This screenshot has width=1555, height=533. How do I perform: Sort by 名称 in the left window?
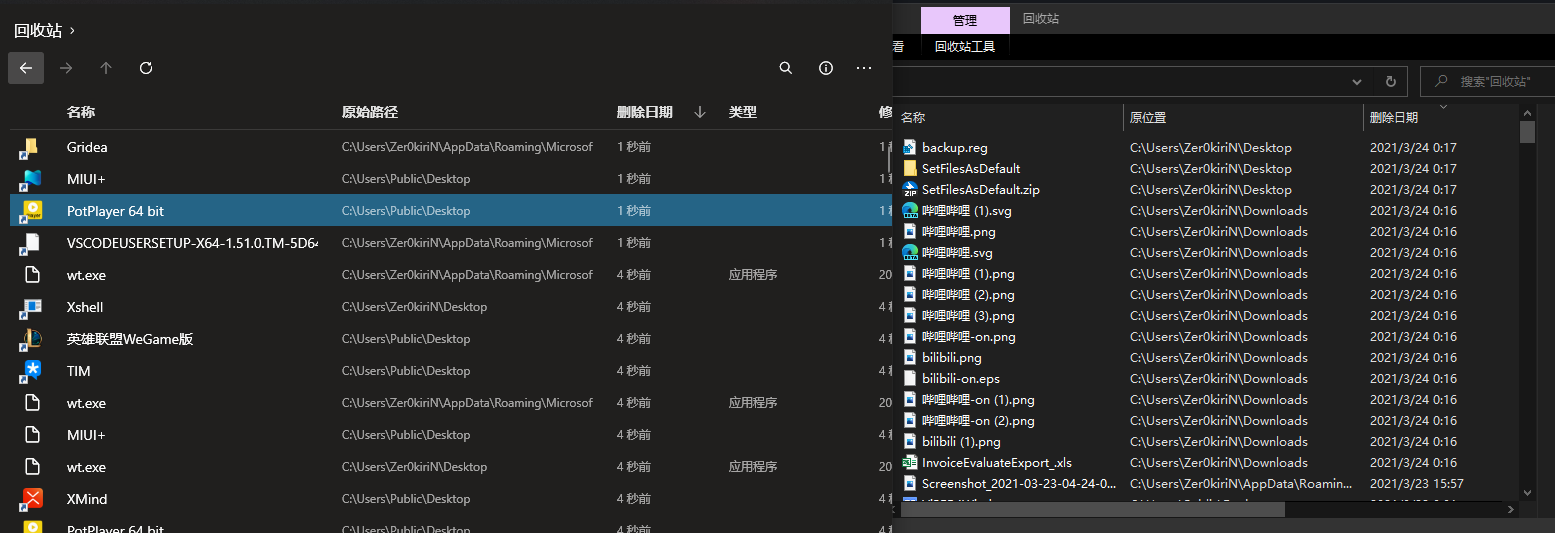point(81,112)
